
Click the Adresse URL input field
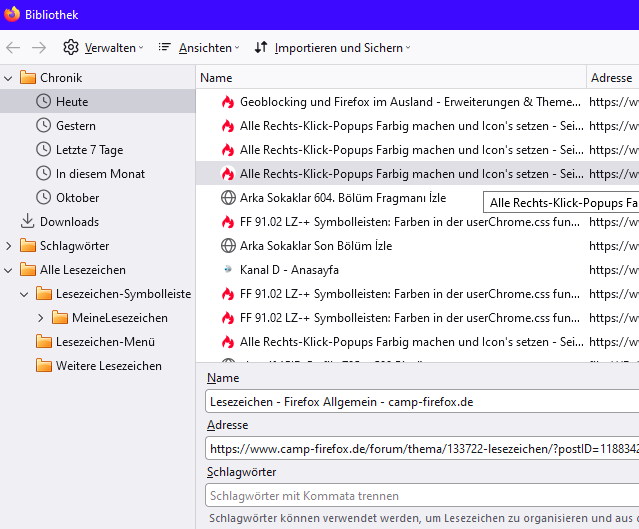[420, 449]
